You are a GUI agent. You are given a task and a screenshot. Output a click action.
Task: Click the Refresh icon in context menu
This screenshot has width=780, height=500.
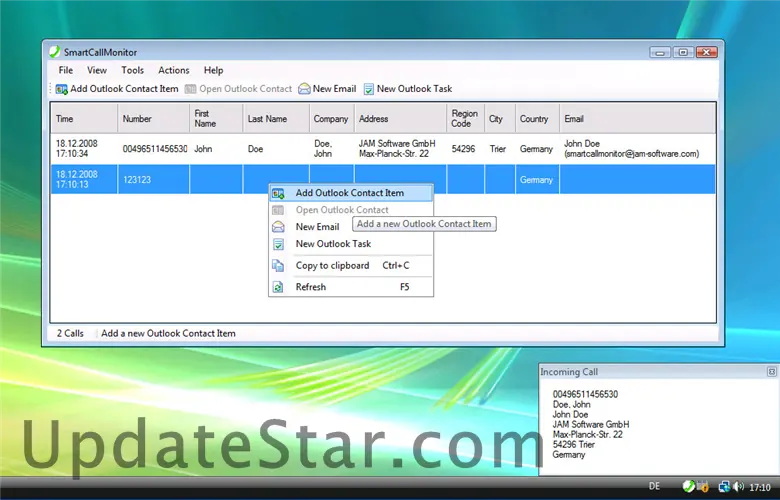coord(278,287)
